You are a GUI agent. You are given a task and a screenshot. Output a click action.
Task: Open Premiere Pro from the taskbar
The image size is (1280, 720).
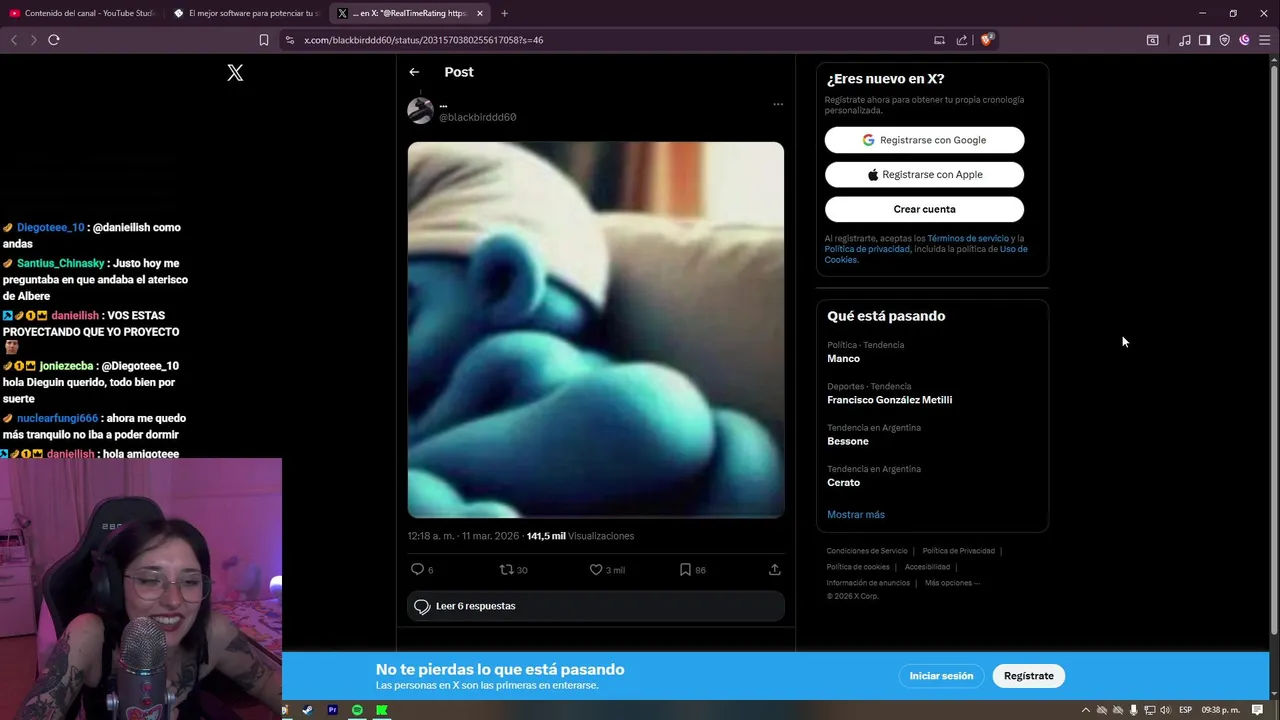click(x=332, y=710)
